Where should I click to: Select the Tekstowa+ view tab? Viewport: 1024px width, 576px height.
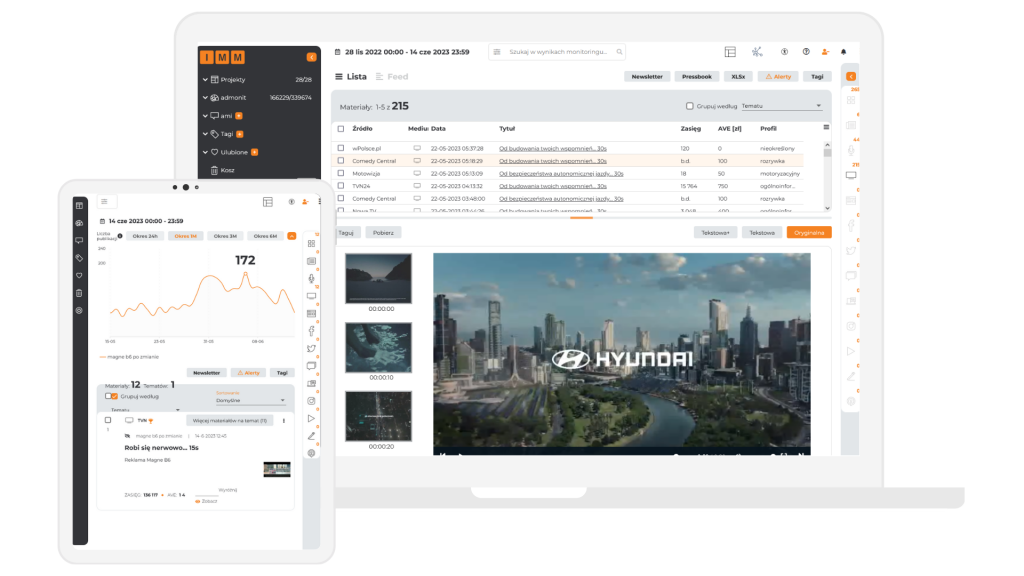pyautogui.click(x=715, y=232)
